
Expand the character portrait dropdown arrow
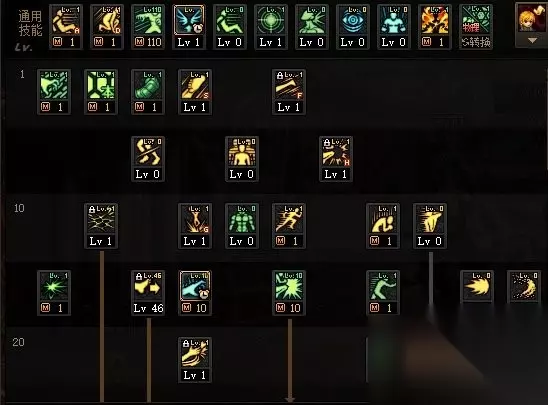tap(532, 41)
